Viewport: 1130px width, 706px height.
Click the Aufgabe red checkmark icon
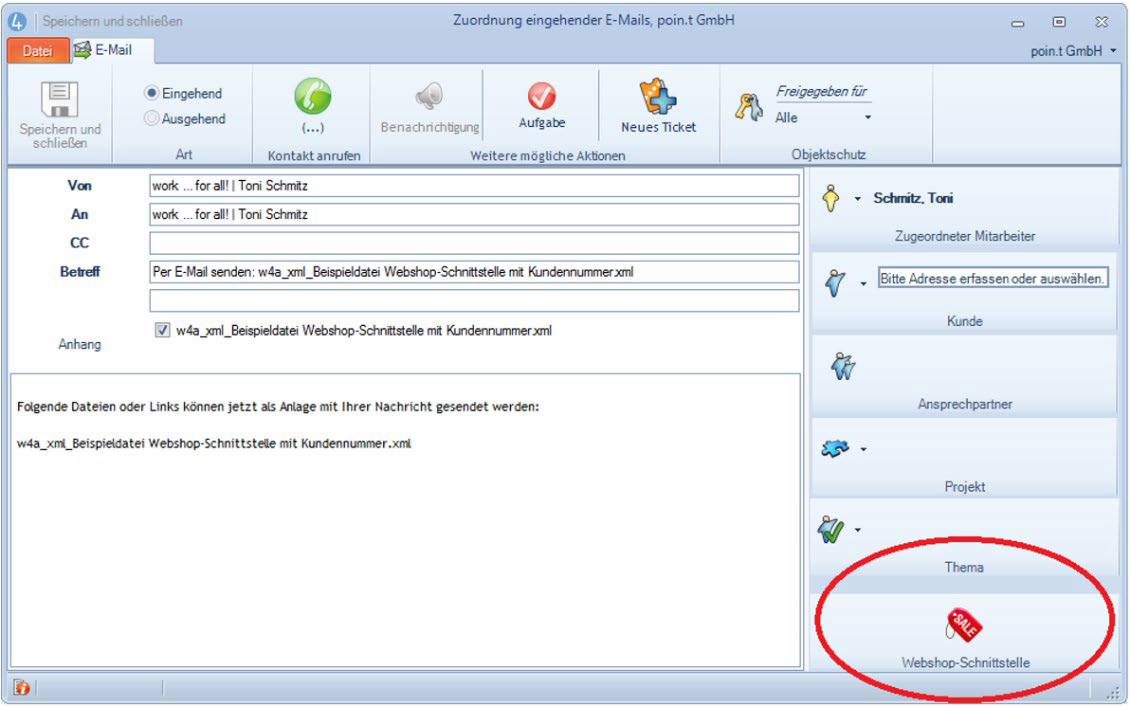tap(542, 96)
